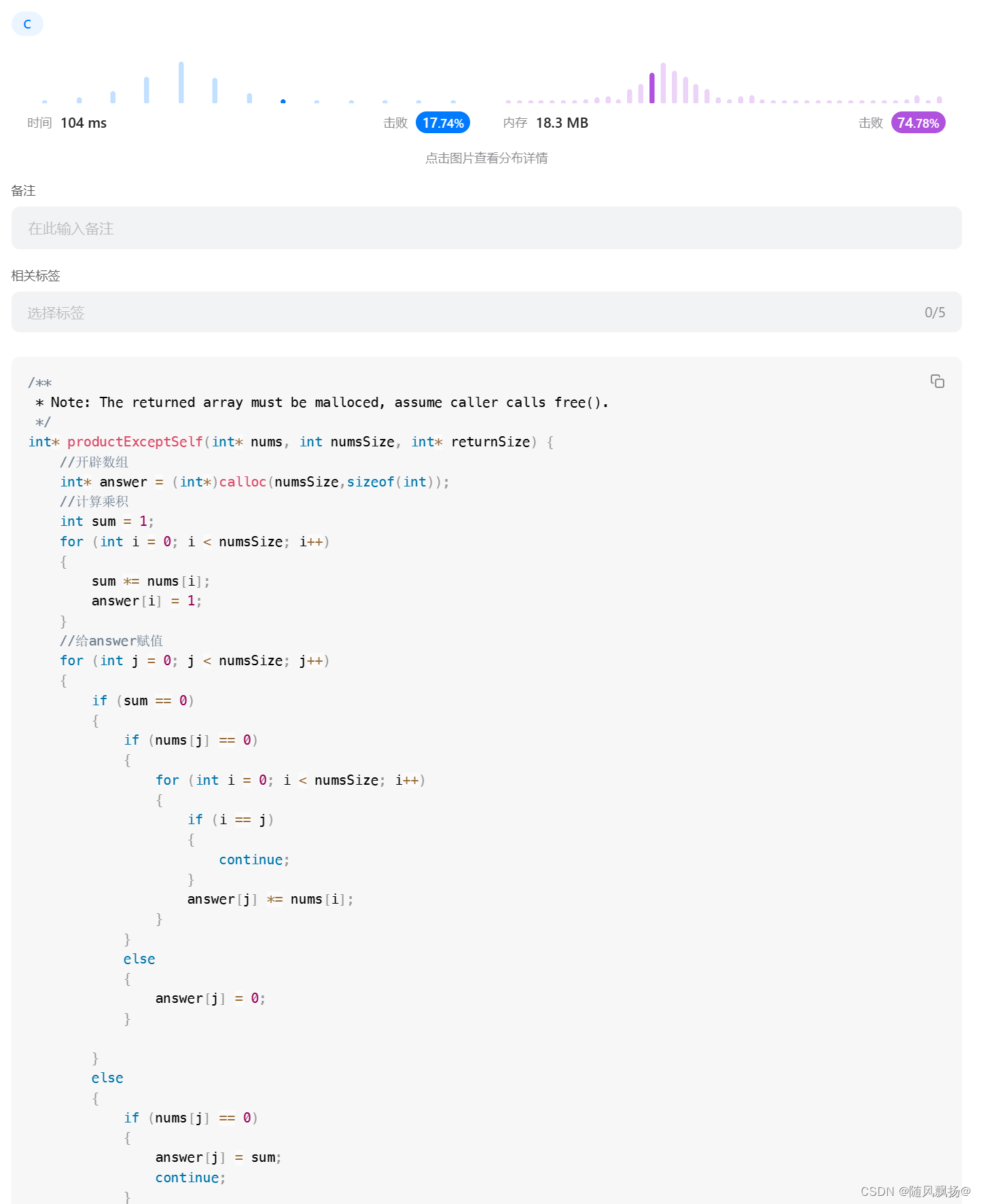Open the memory distribution bar chart
Viewport: 981px width, 1204px height.
click(x=724, y=82)
